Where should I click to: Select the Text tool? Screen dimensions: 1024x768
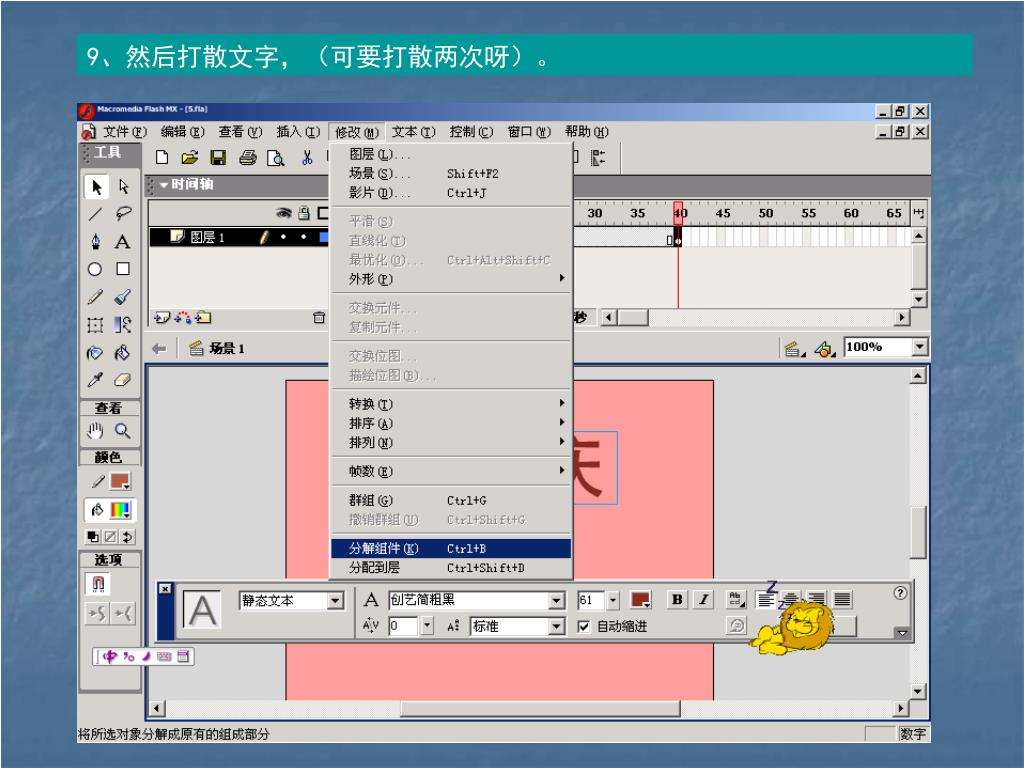122,242
